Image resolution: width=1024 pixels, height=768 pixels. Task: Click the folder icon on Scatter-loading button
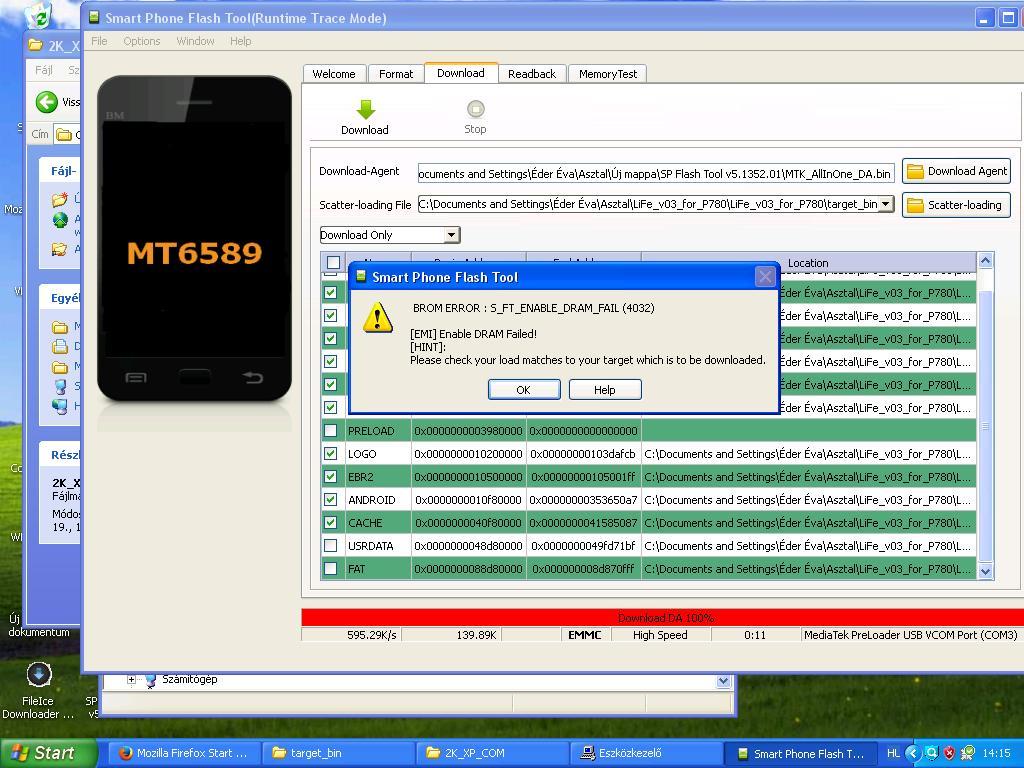(916, 205)
